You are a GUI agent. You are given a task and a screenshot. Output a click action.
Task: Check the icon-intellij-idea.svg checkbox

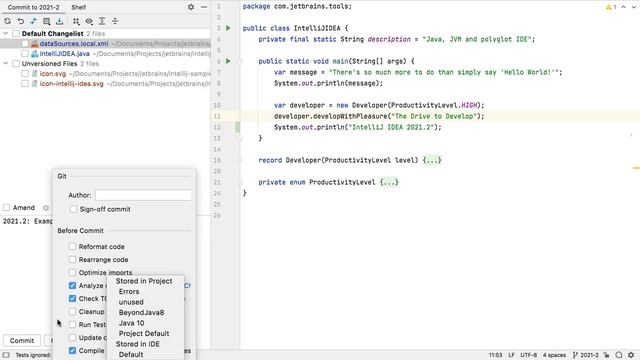(25, 84)
